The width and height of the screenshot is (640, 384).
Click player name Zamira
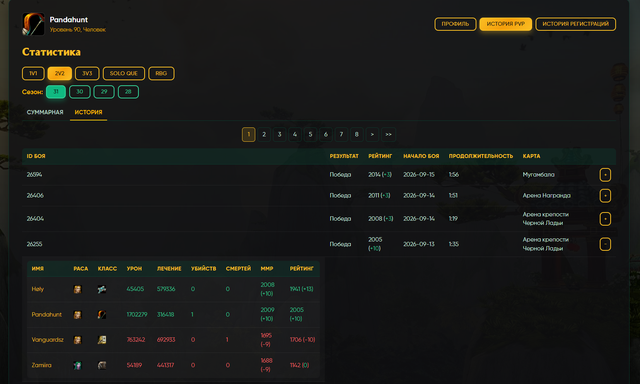coord(42,365)
